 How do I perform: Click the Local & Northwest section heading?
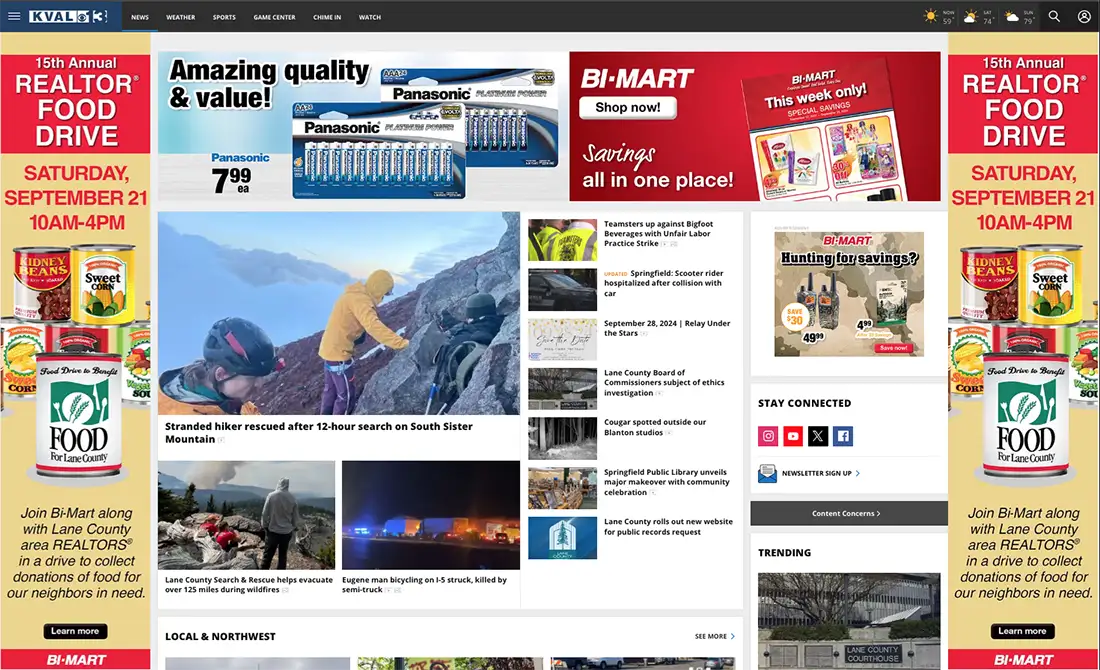click(220, 636)
